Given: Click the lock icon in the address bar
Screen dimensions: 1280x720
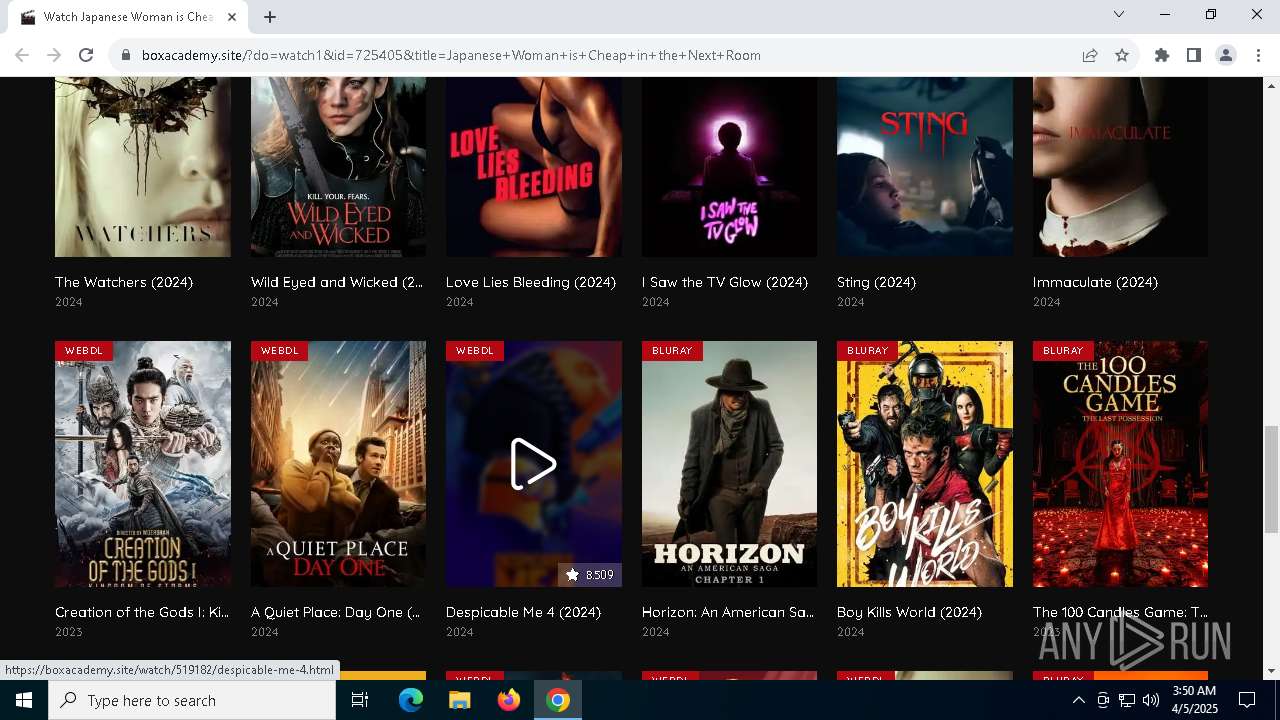Looking at the screenshot, I should [x=126, y=55].
